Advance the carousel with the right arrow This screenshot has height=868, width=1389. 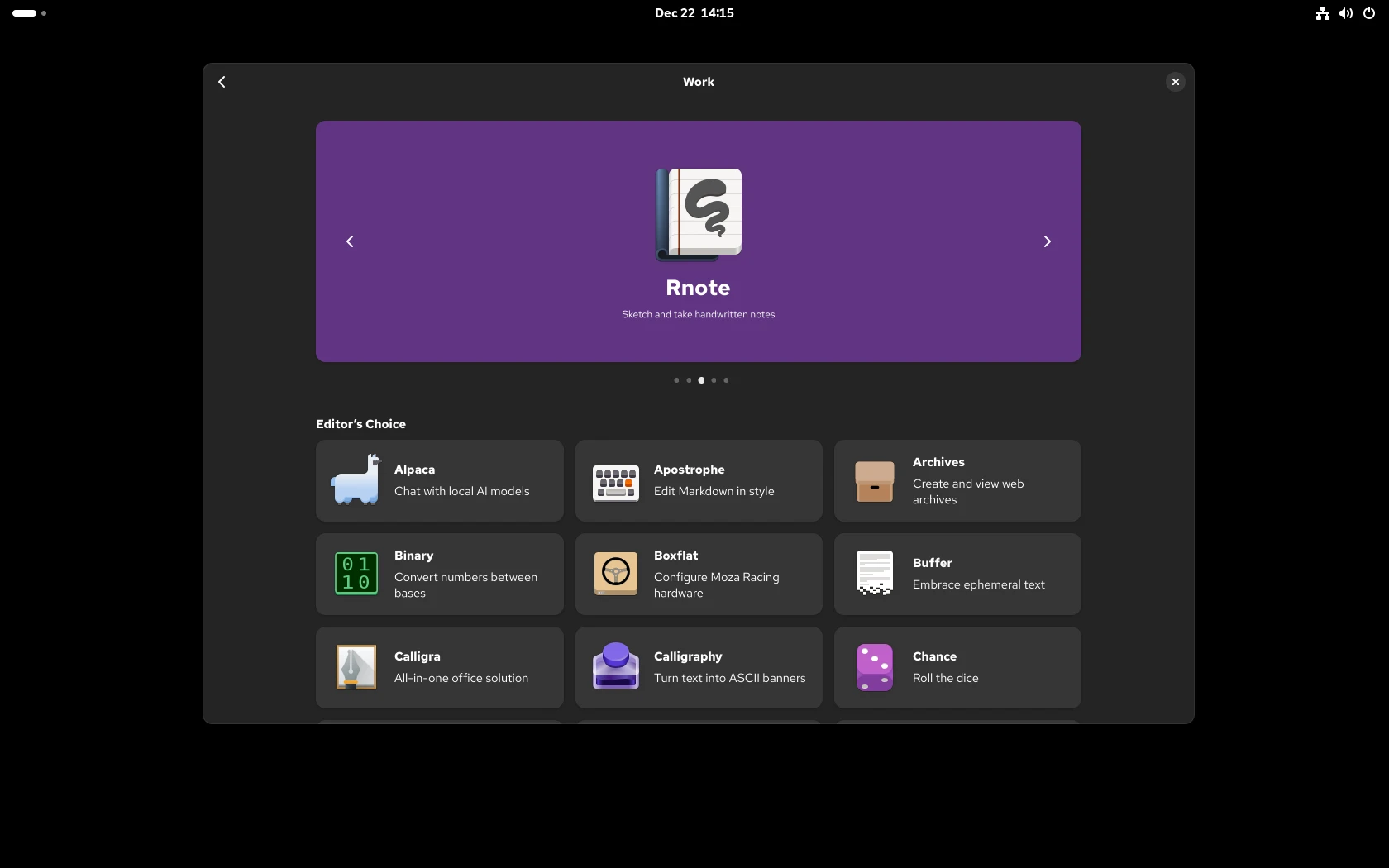point(1047,241)
